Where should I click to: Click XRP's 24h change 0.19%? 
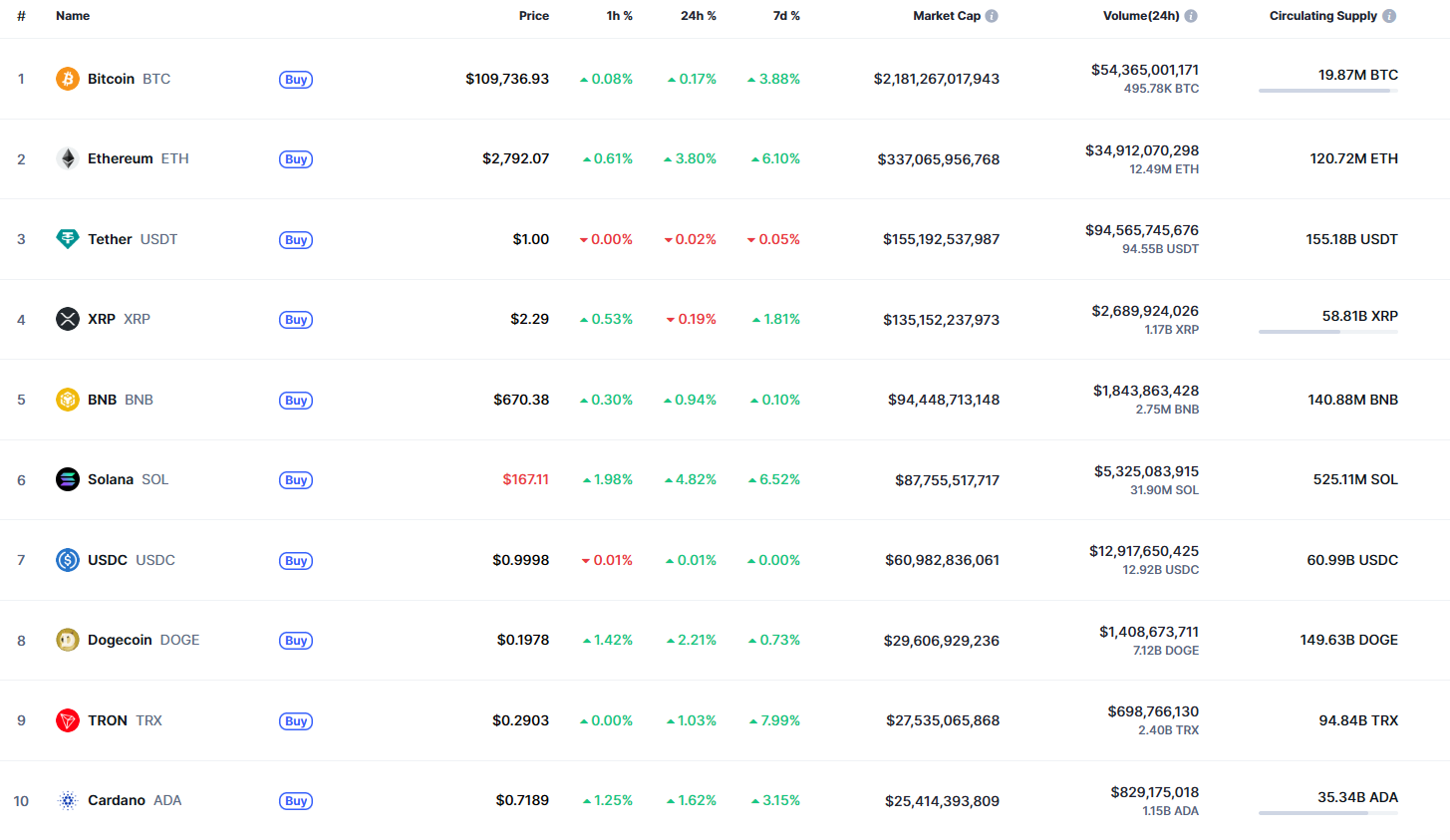click(x=691, y=319)
